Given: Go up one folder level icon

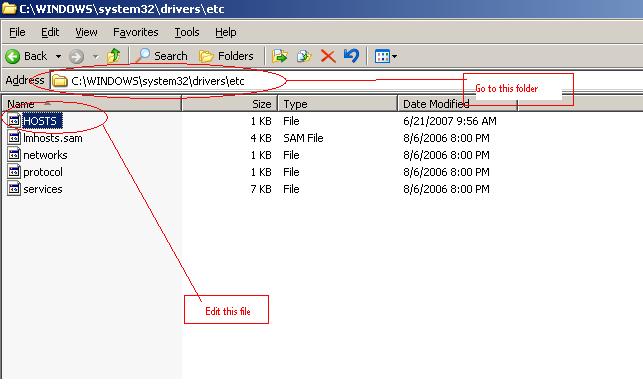Looking at the screenshot, I should pyautogui.click(x=114, y=56).
